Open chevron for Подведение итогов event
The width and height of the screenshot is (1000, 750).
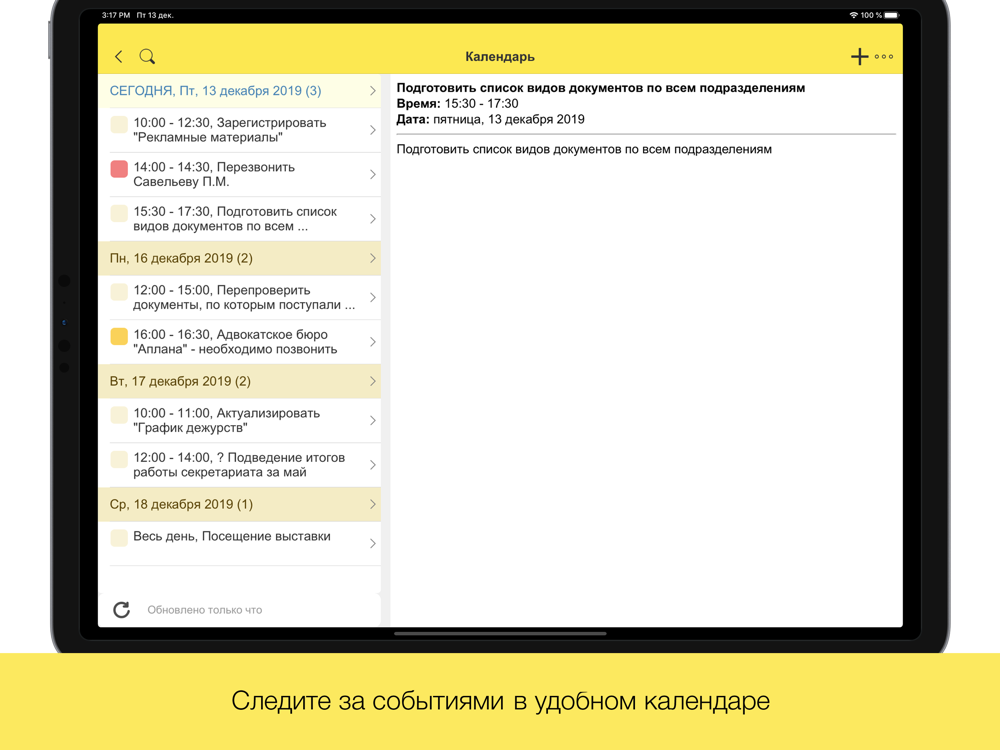pos(372,465)
